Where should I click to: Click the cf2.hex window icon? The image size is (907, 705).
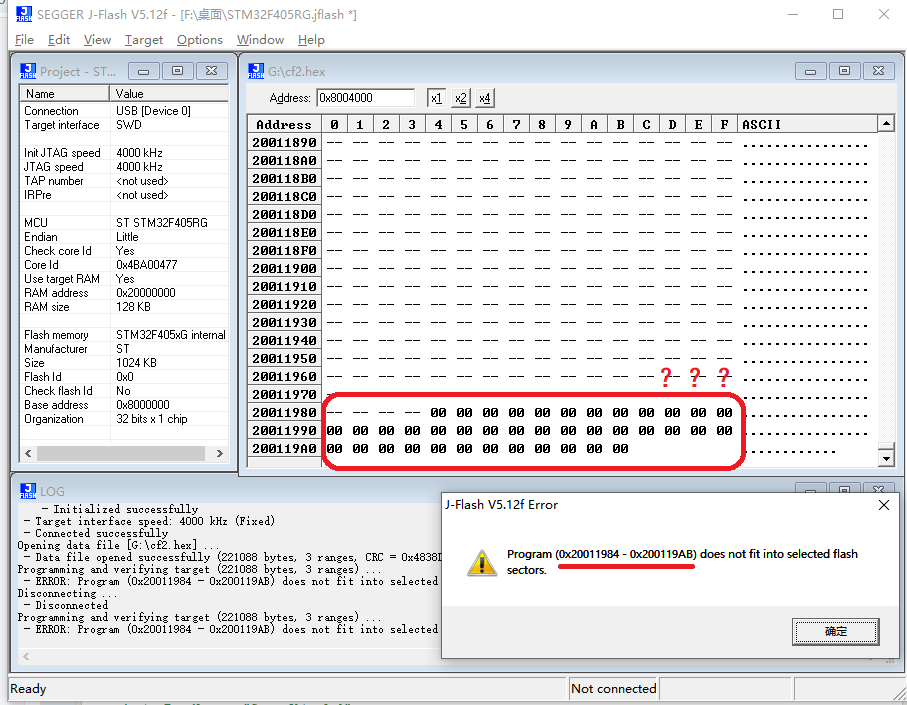coord(256,71)
